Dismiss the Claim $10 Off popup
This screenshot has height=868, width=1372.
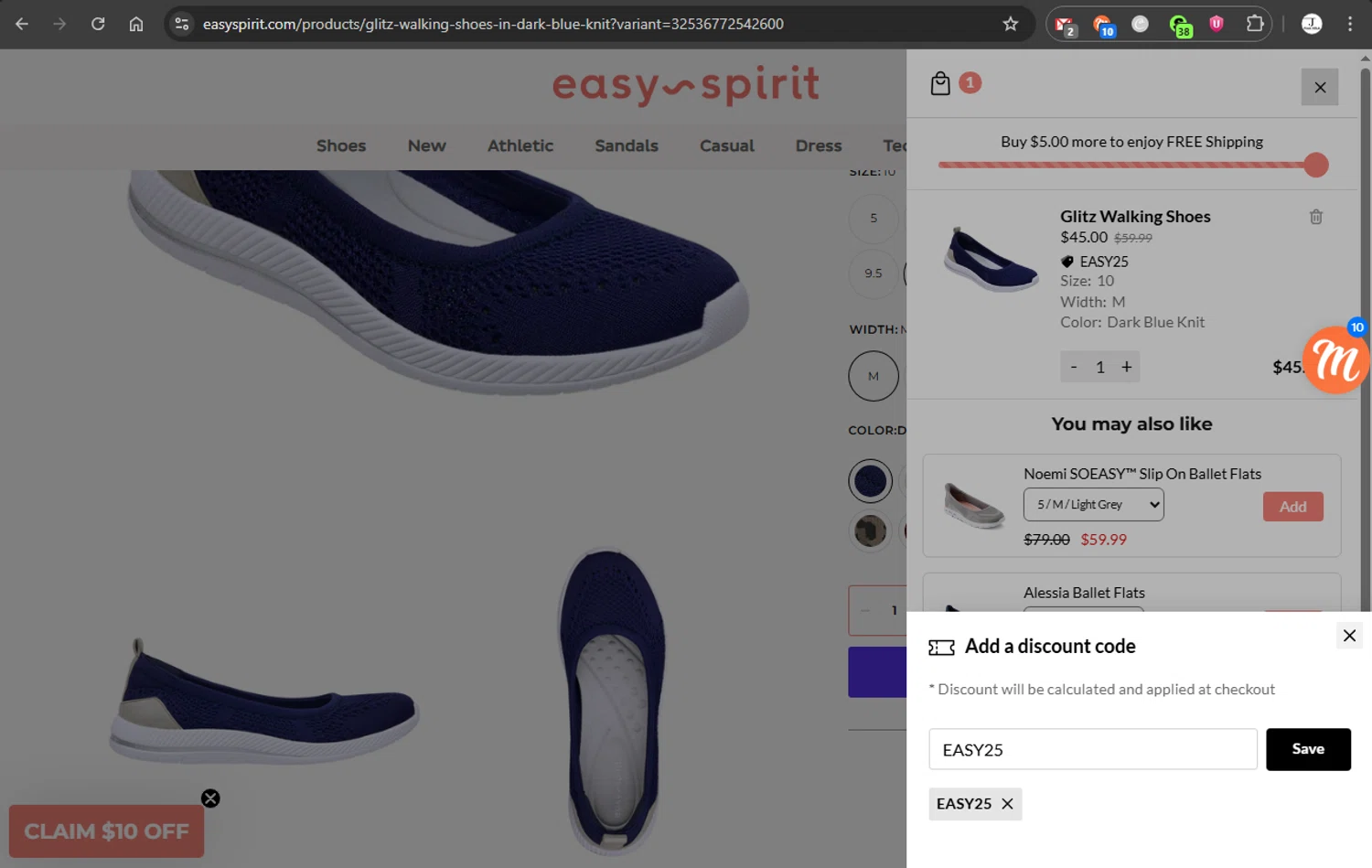[x=210, y=798]
